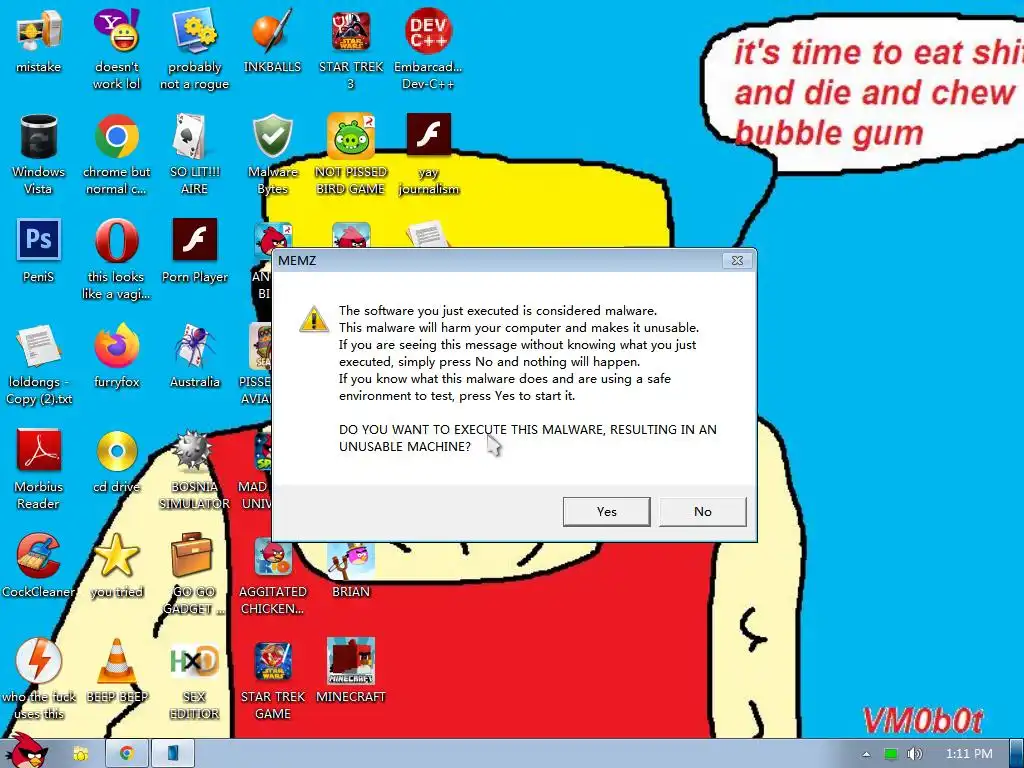The width and height of the screenshot is (1024, 768).
Task: Select the AGGITATED CHICKEN icon
Action: pyautogui.click(x=272, y=575)
